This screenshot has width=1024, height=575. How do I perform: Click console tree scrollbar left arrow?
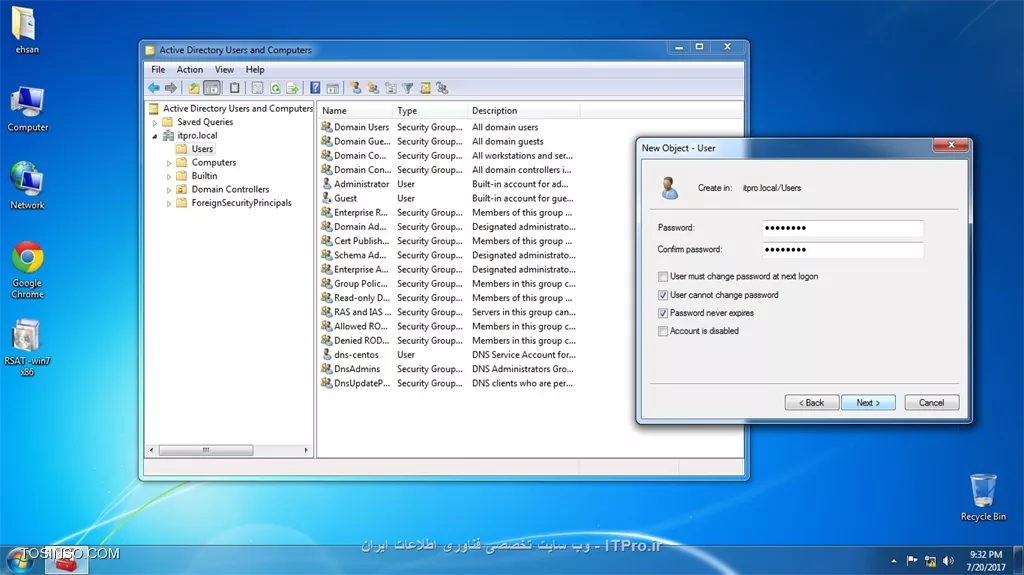click(152, 450)
